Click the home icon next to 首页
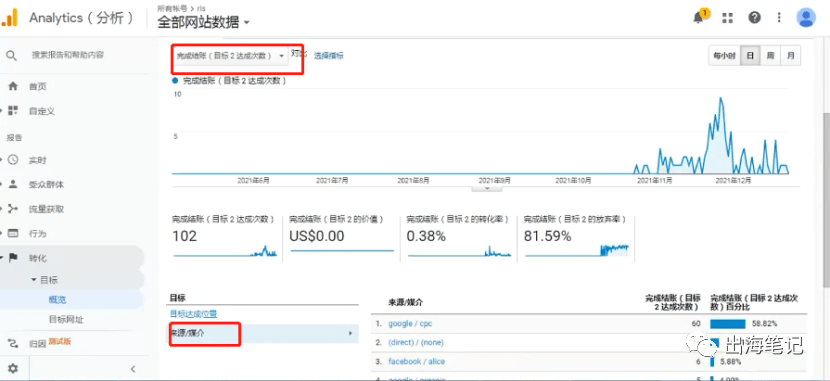Screen dimensions: 830x381 point(13,86)
